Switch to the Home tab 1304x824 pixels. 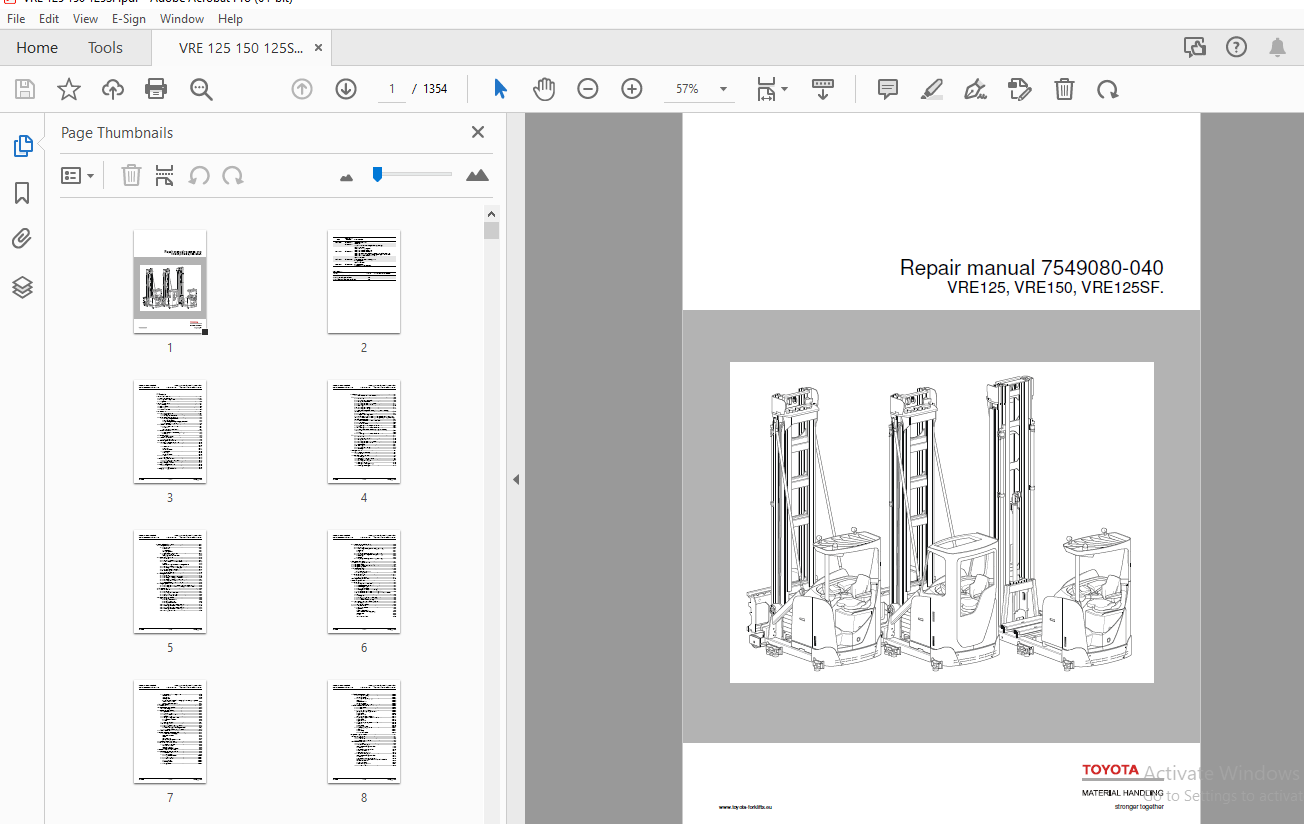coord(37,48)
